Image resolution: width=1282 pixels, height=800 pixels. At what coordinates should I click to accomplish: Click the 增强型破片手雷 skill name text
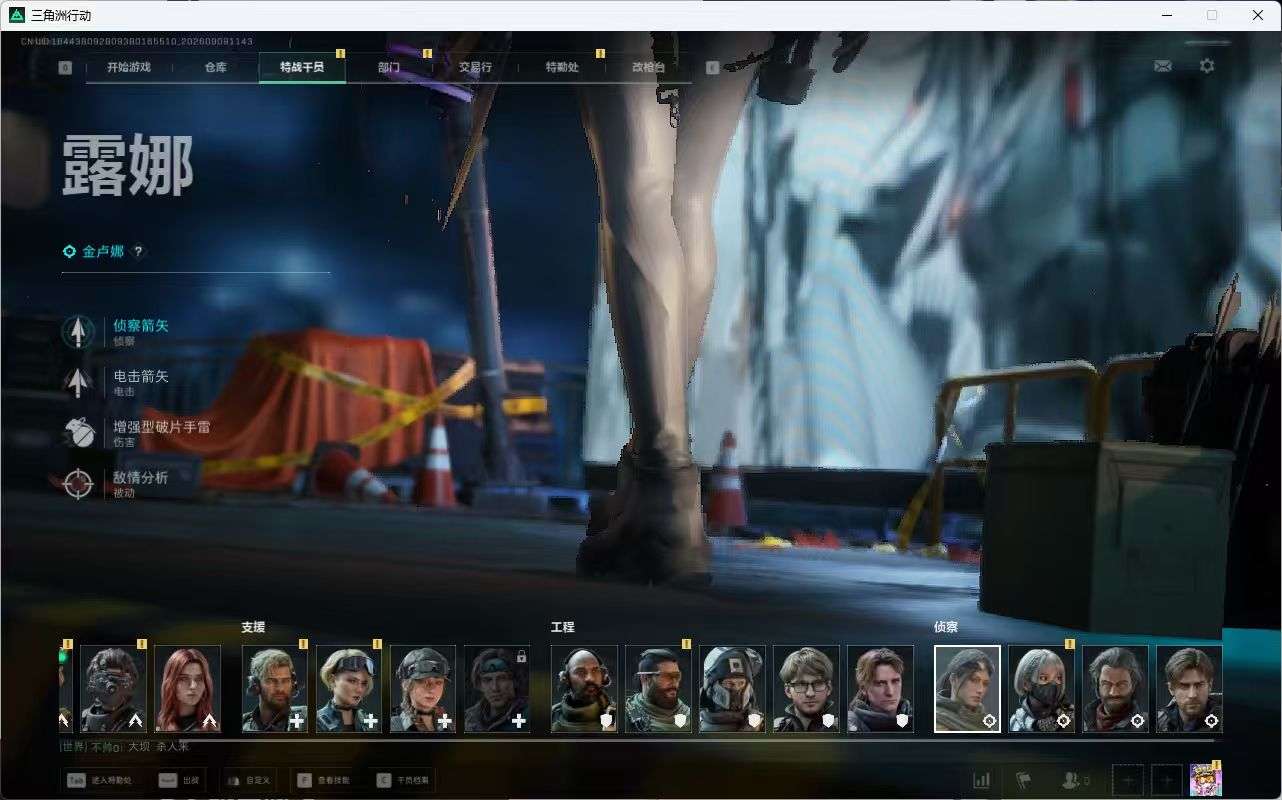click(162, 427)
